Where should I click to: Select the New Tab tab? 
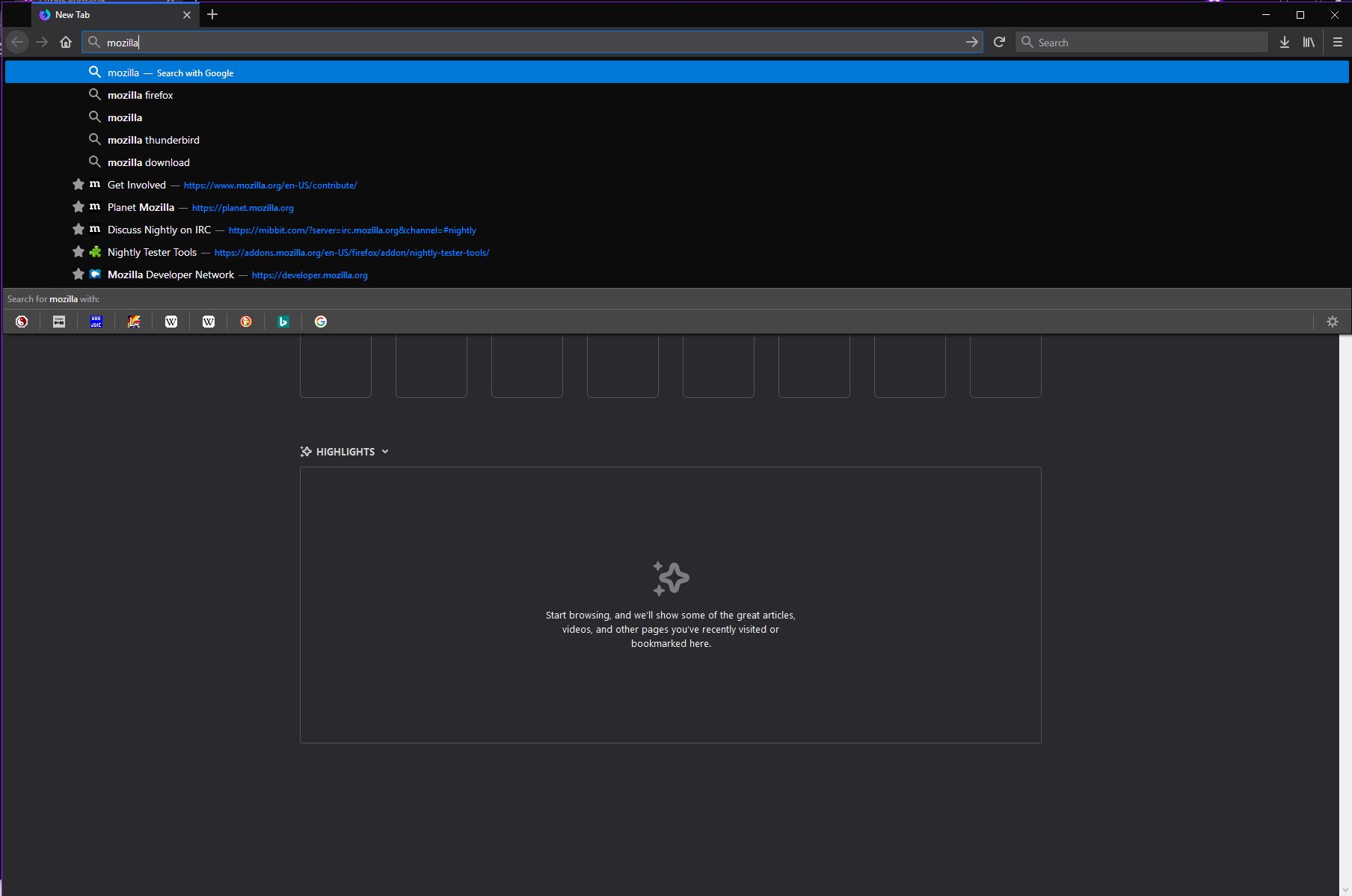[x=116, y=15]
